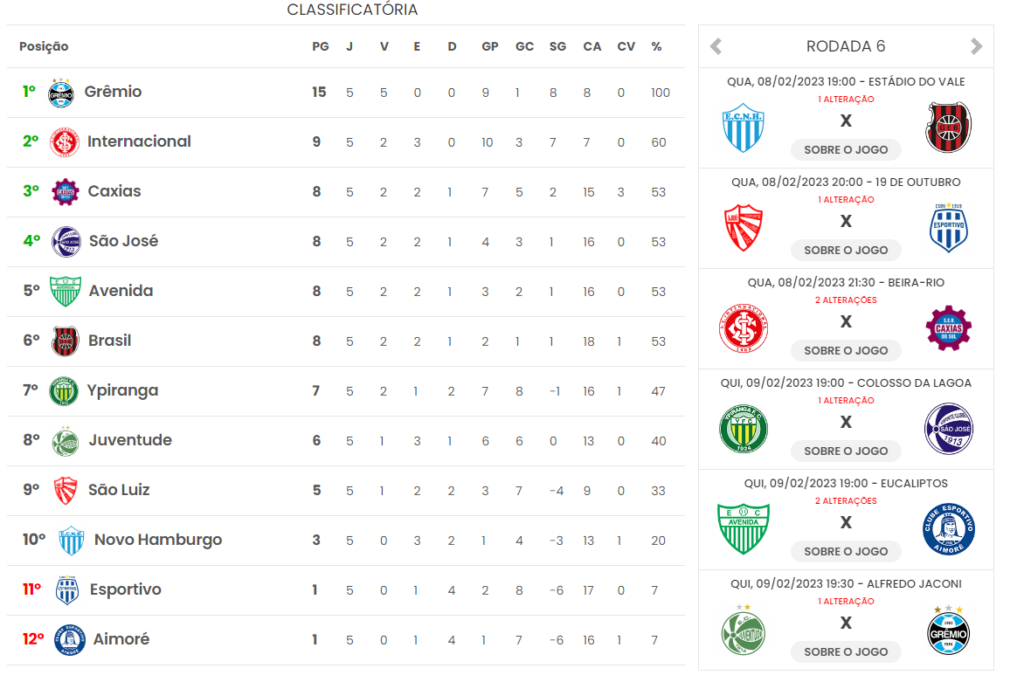This screenshot has height=689, width=1024.
Task: Click the Esportivo team name in the table
Action: click(x=125, y=590)
